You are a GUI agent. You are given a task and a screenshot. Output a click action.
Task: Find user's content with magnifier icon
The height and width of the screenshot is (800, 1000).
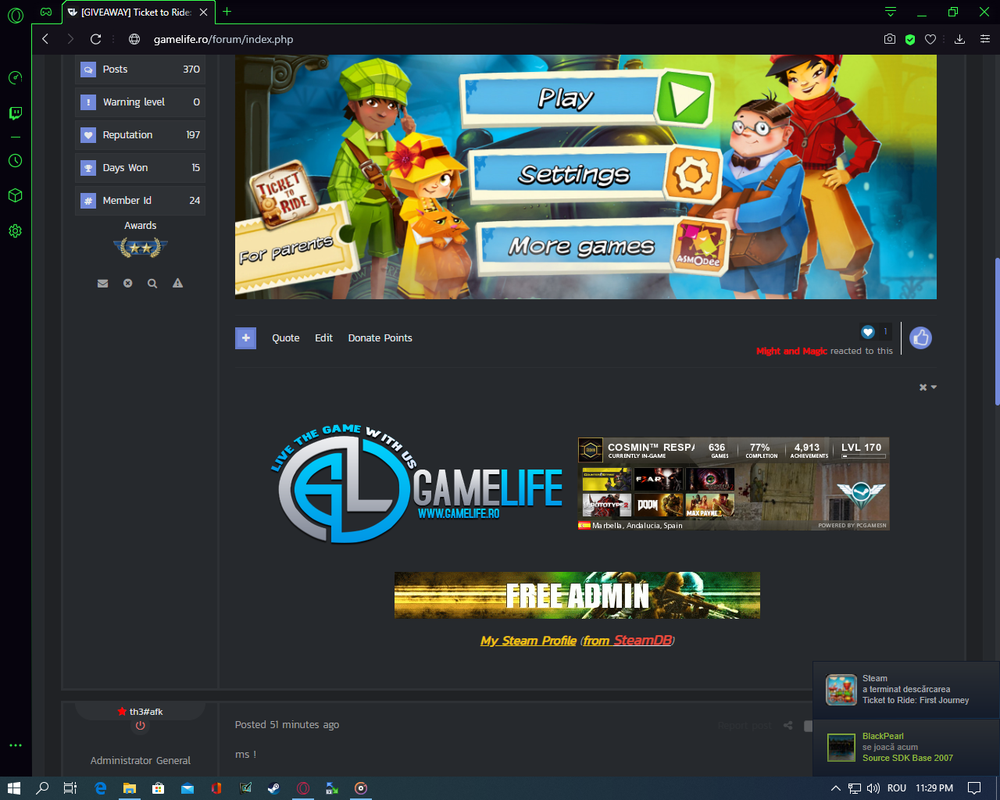point(152,283)
